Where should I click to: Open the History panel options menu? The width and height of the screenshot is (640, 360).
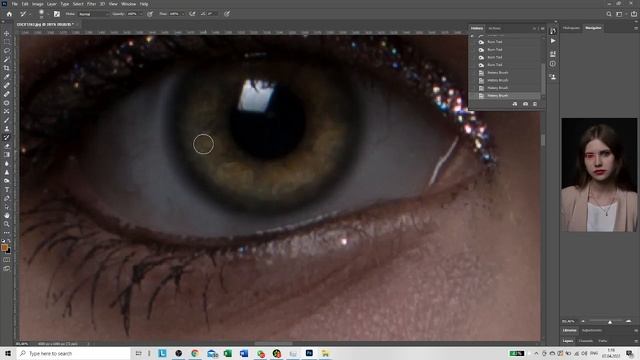point(542,29)
